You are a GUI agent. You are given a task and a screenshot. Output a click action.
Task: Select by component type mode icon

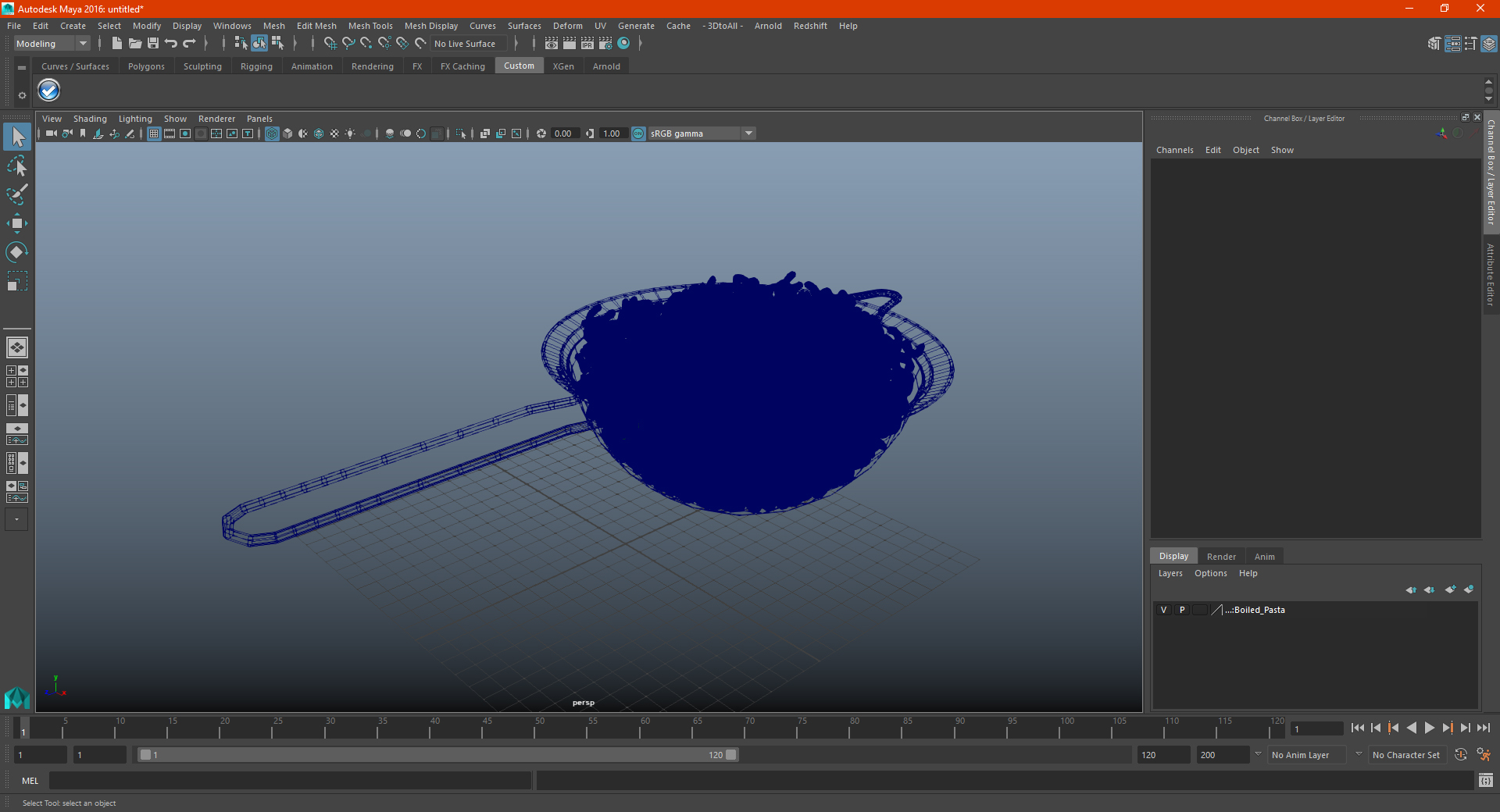click(277, 44)
